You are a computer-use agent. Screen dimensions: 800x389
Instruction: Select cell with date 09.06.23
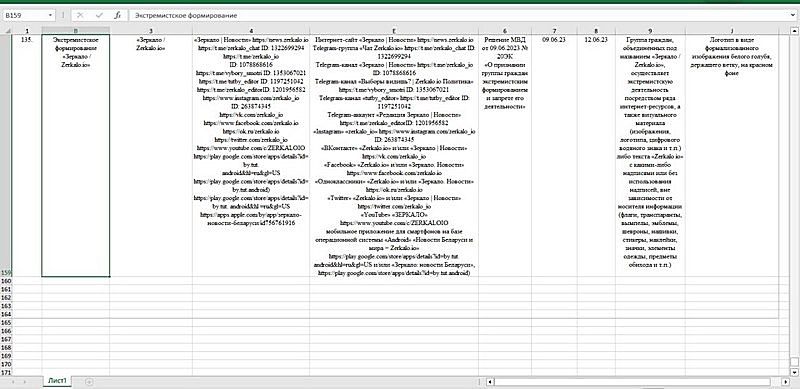[554, 156]
